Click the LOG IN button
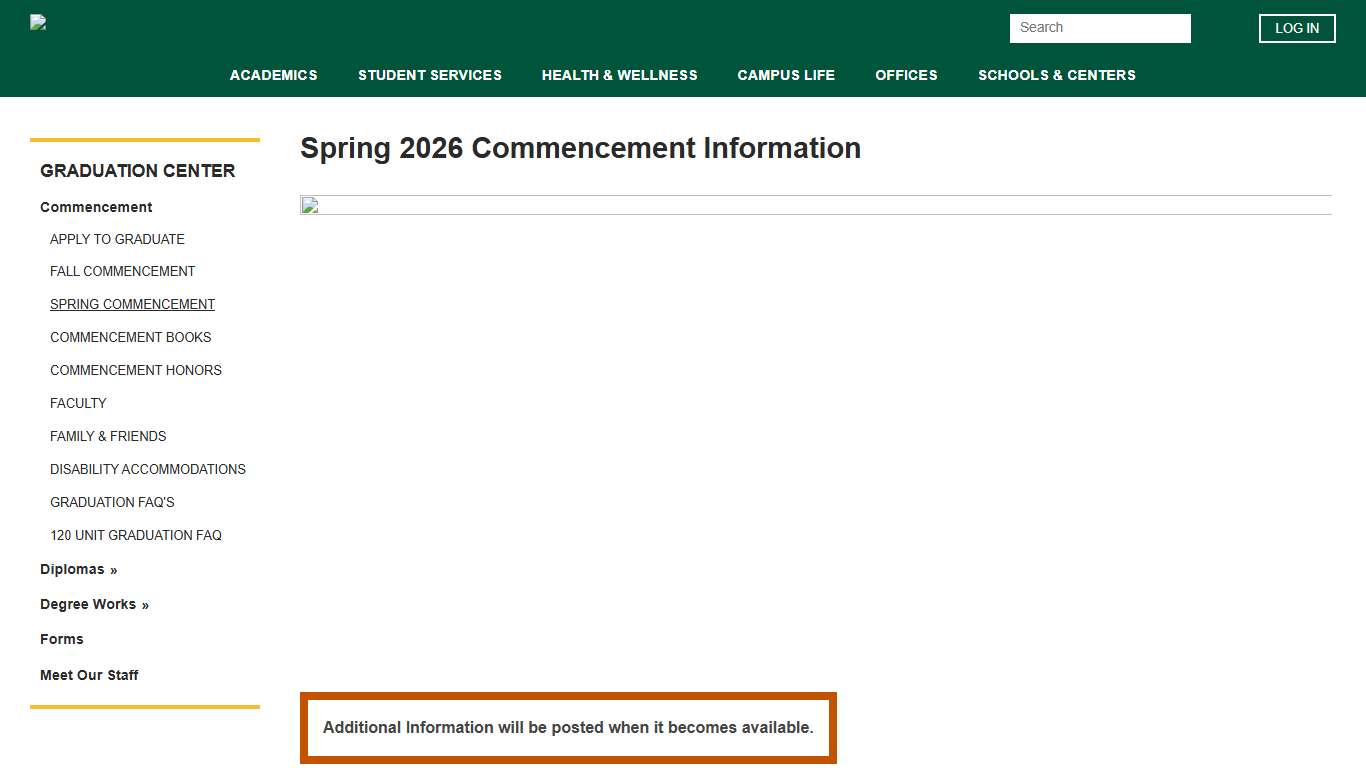1366x768 pixels. pyautogui.click(x=1296, y=28)
